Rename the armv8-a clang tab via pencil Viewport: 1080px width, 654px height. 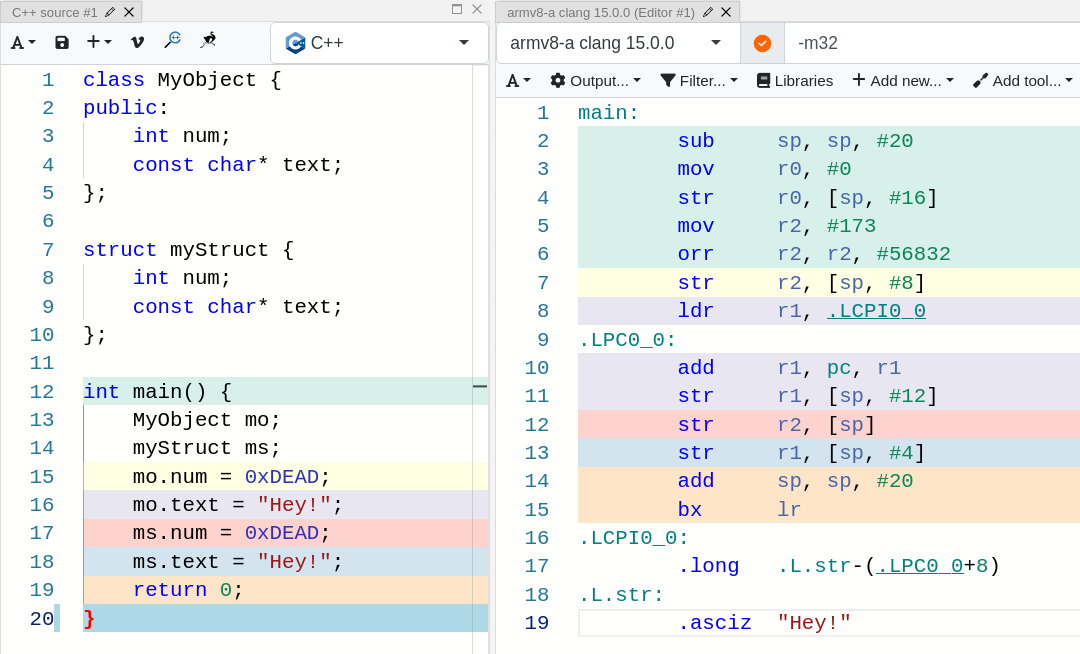tap(708, 12)
